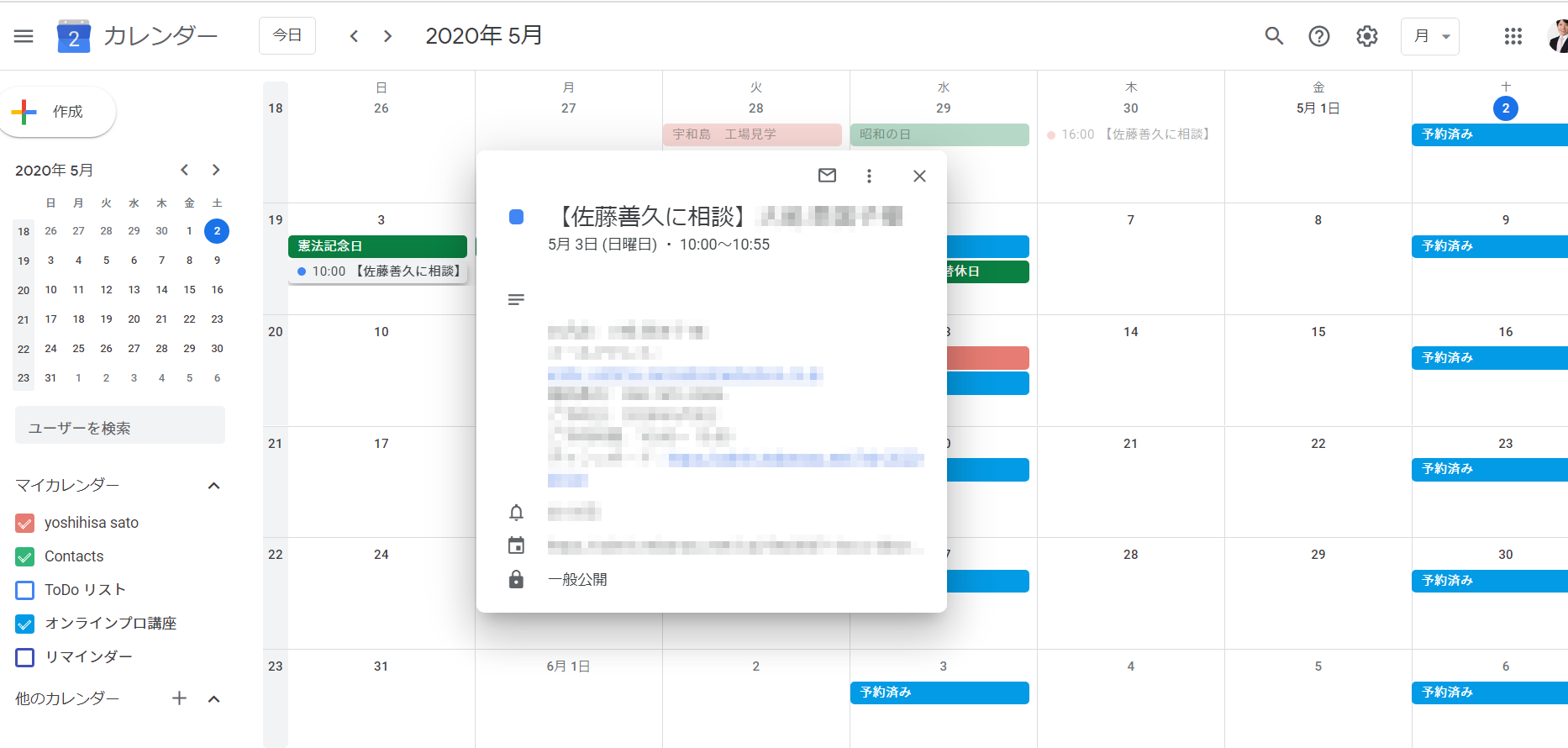Image resolution: width=1568 pixels, height=748 pixels.
Task: Click 5月 1日 date header
Action: coord(1318,108)
